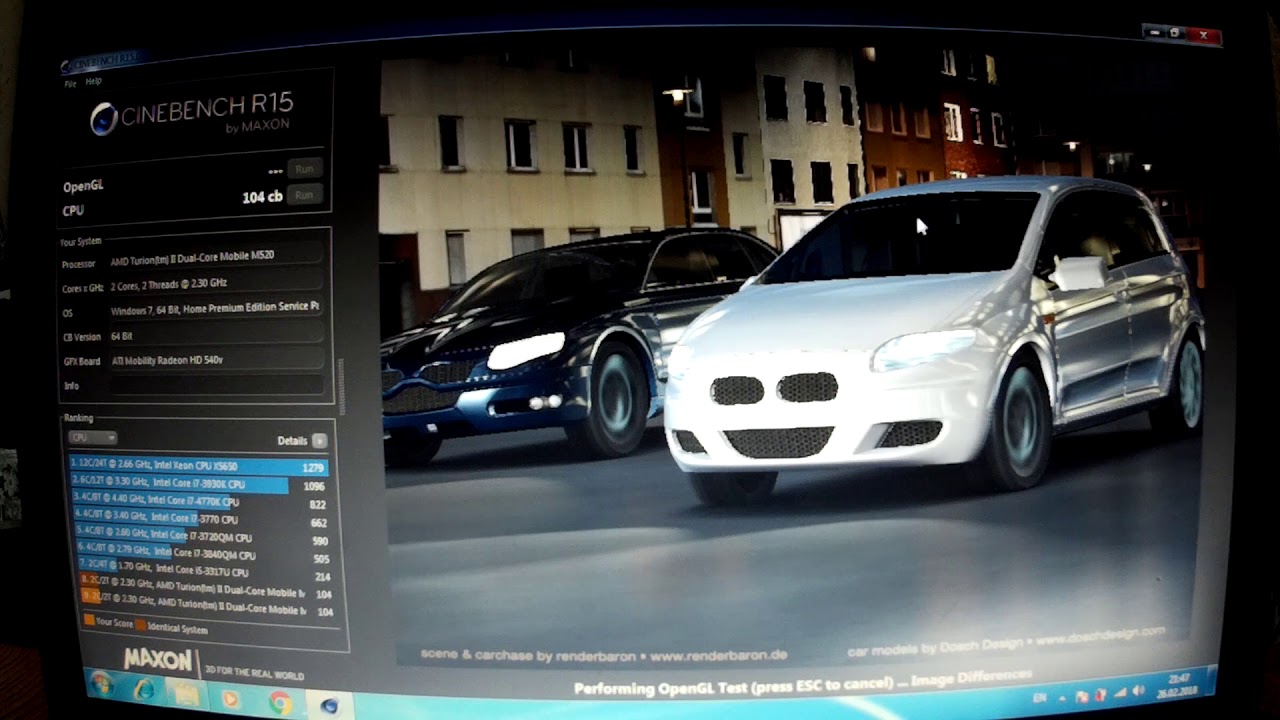Open Google Chrome from the taskbar
This screenshot has height=720, width=1280.
(280, 704)
